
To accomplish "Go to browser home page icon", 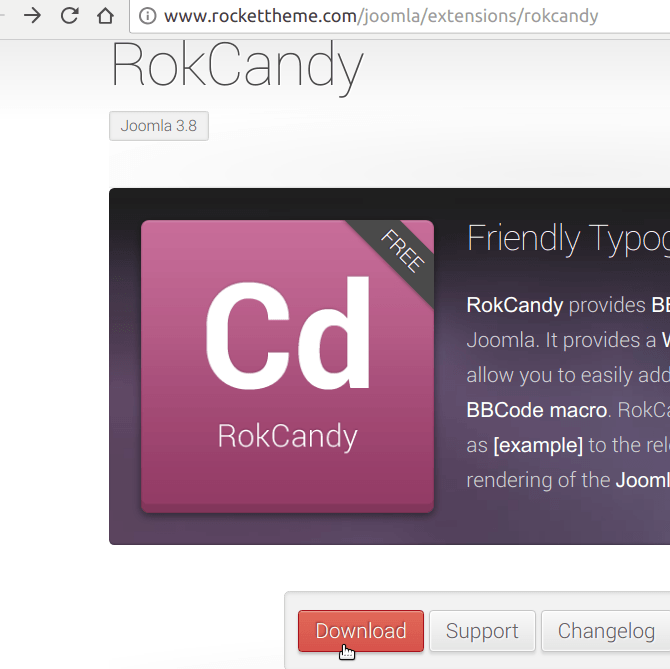I will [105, 16].
